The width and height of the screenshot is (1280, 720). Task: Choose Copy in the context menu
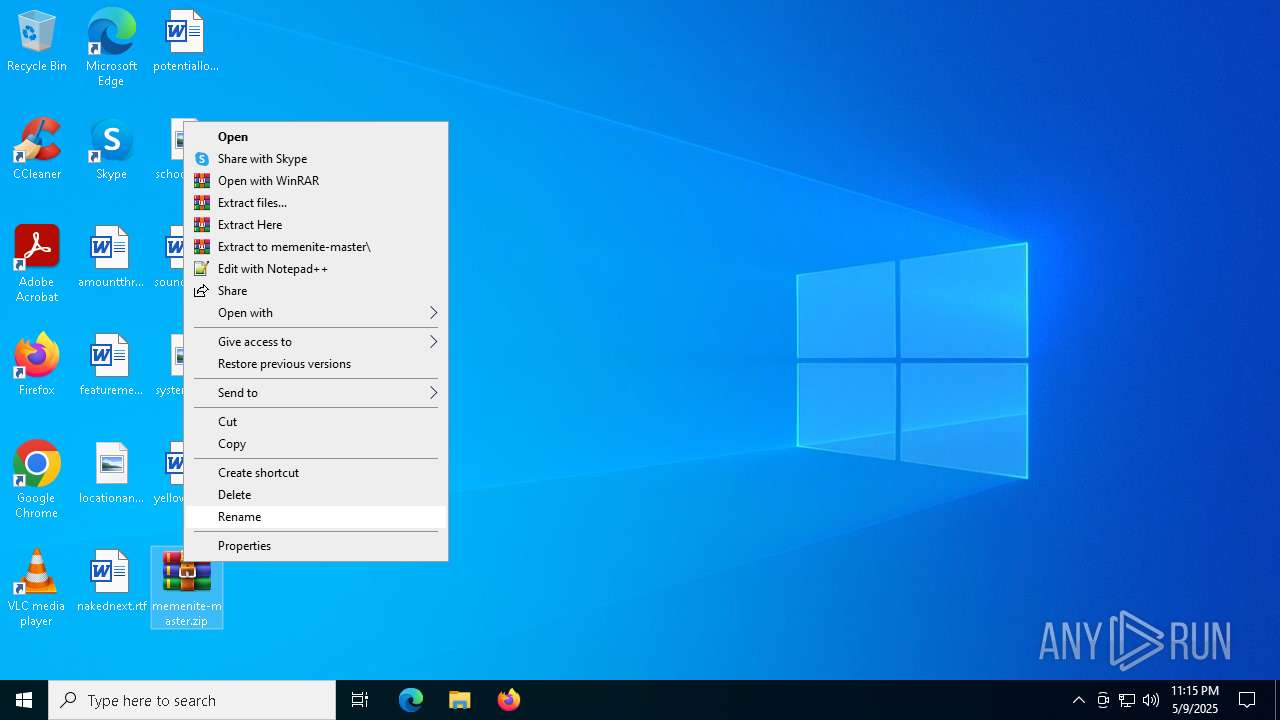coord(316,444)
